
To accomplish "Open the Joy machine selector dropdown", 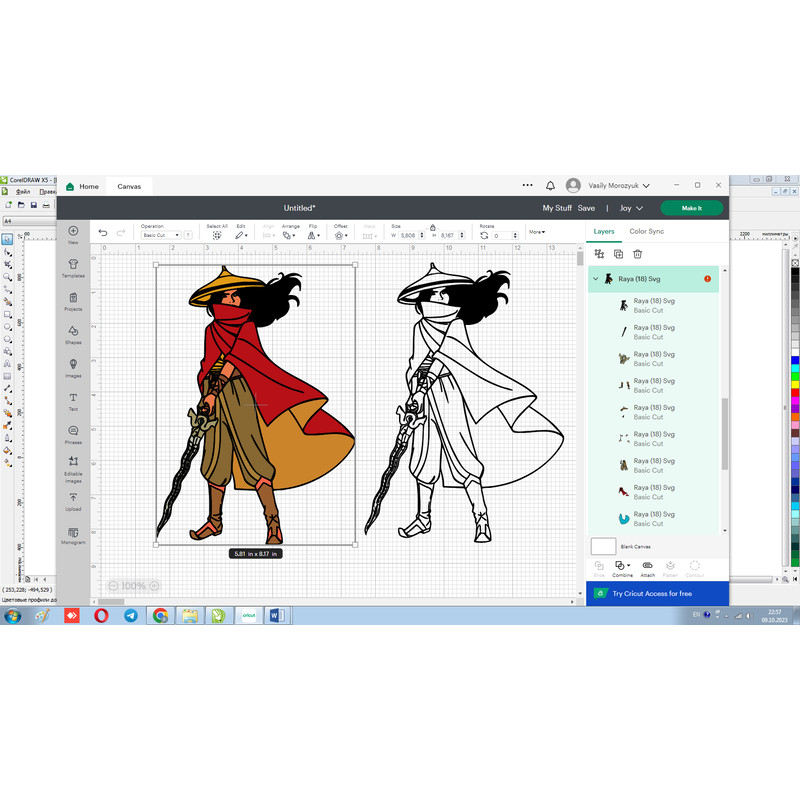I will 630,208.
